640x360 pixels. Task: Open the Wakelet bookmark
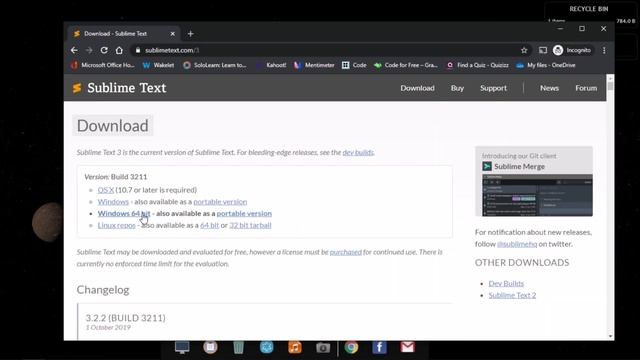point(158,65)
